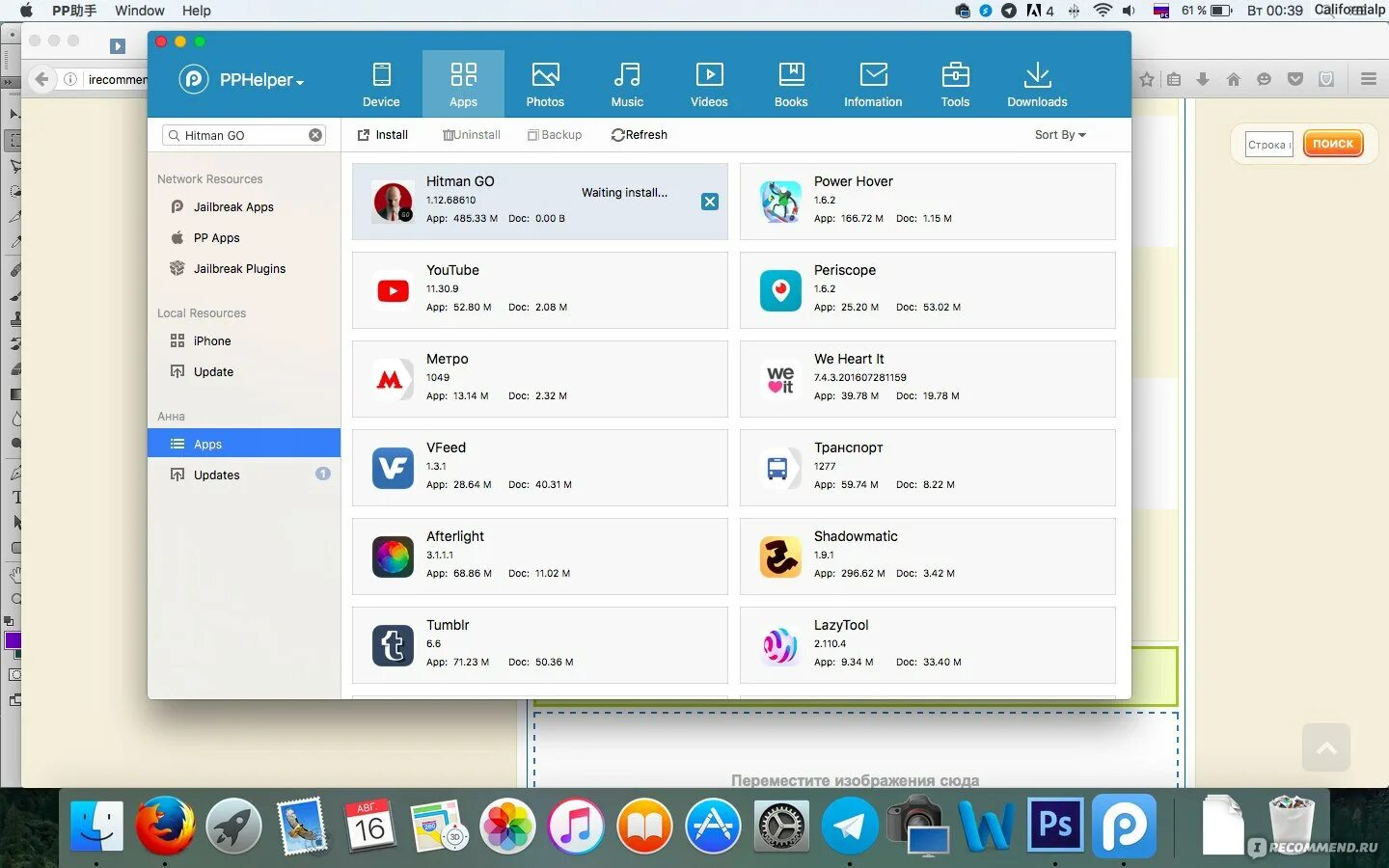This screenshot has width=1389, height=868.
Task: Select the Power Hover app icon
Action: tap(780, 202)
